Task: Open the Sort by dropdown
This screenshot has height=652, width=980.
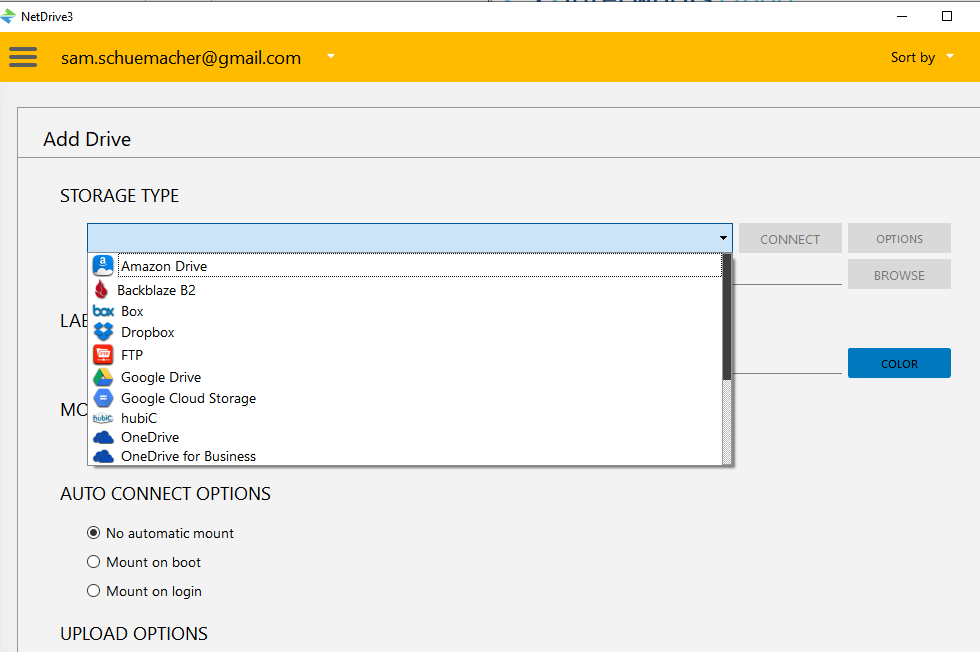Action: [x=922, y=57]
